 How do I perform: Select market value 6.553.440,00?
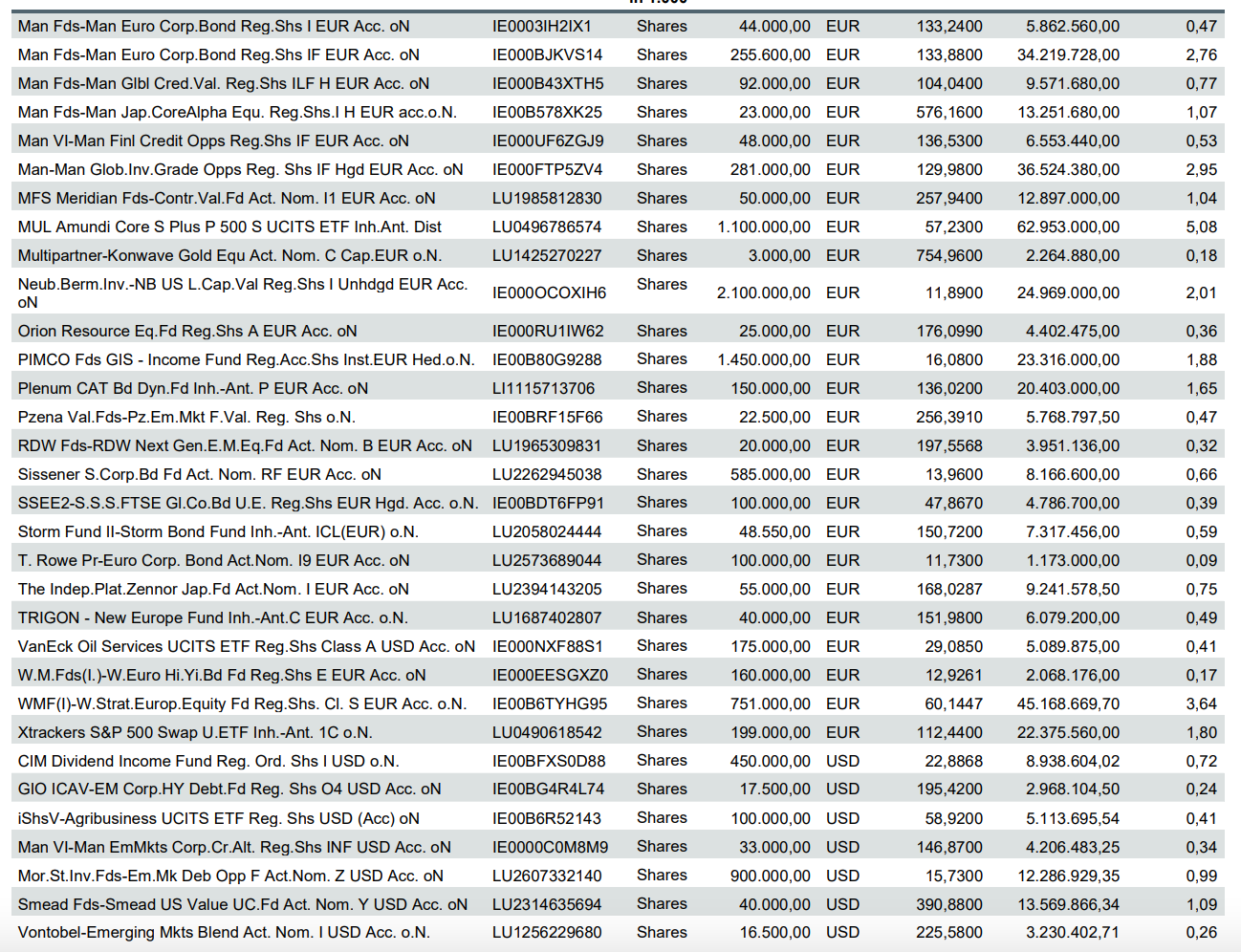[x=1073, y=141]
